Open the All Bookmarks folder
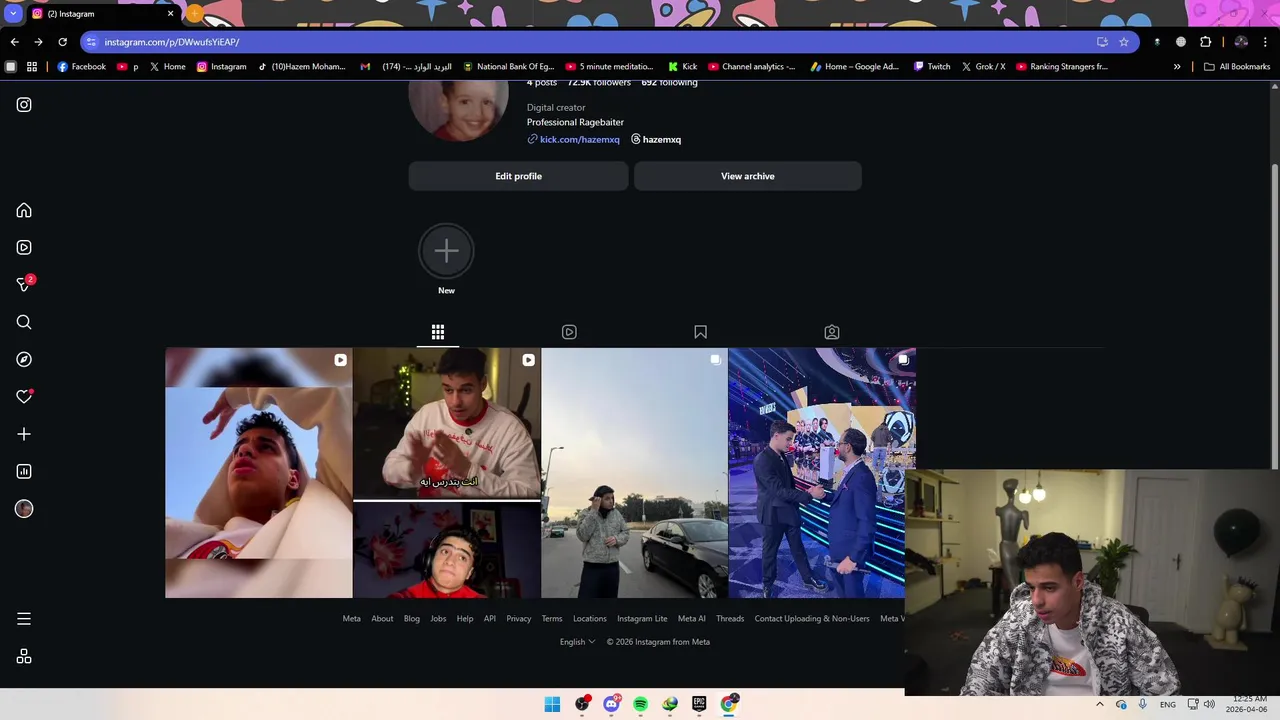The image size is (1280, 720). tap(1237, 67)
